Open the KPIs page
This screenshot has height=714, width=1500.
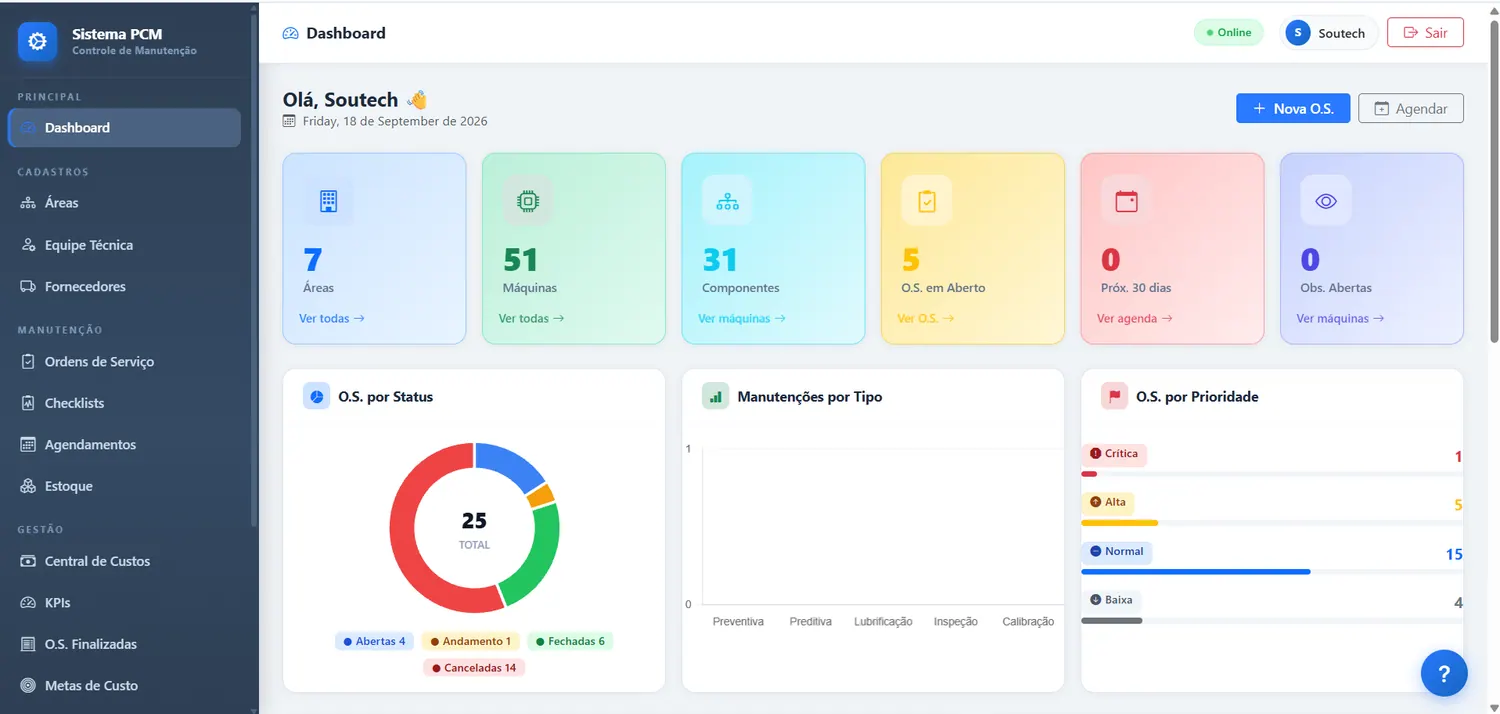point(124,603)
